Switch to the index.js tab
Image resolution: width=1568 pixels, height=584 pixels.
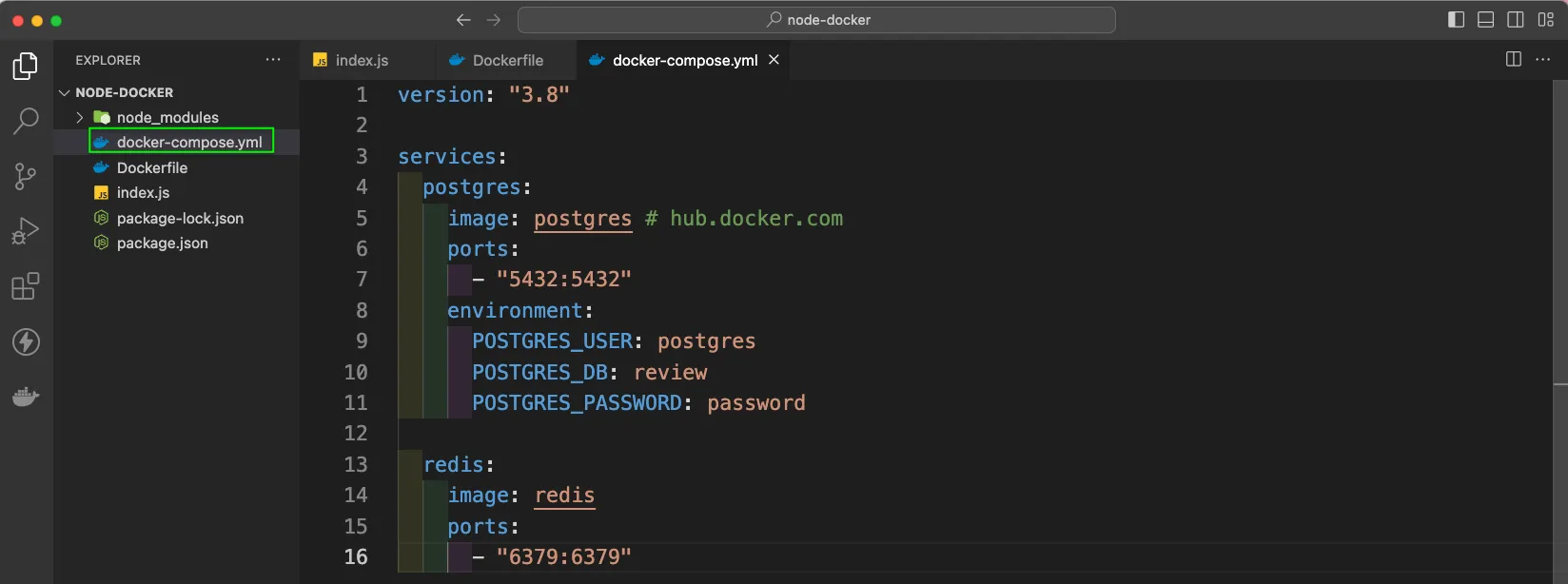(367, 60)
